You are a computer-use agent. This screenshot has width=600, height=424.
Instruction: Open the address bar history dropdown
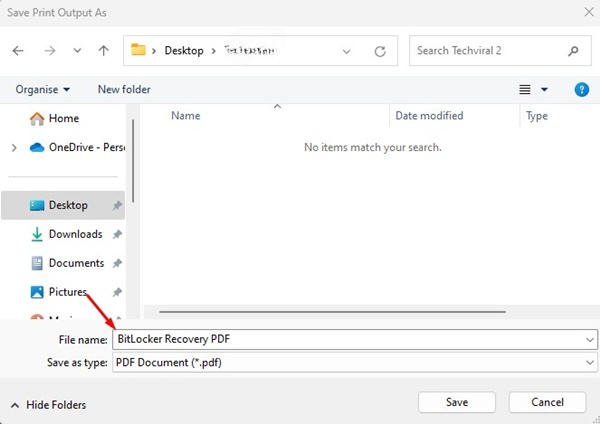pyautogui.click(x=347, y=51)
